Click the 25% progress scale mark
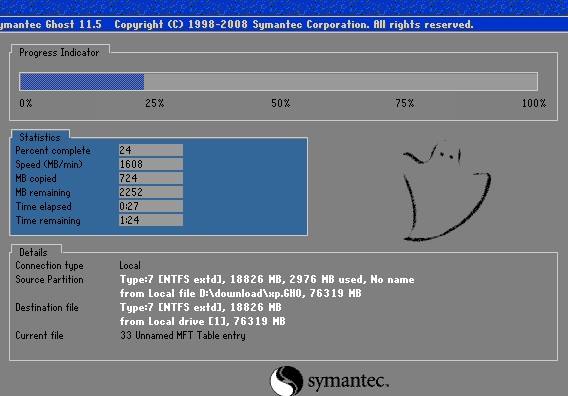Image resolution: width=568 pixels, height=396 pixels. point(155,103)
